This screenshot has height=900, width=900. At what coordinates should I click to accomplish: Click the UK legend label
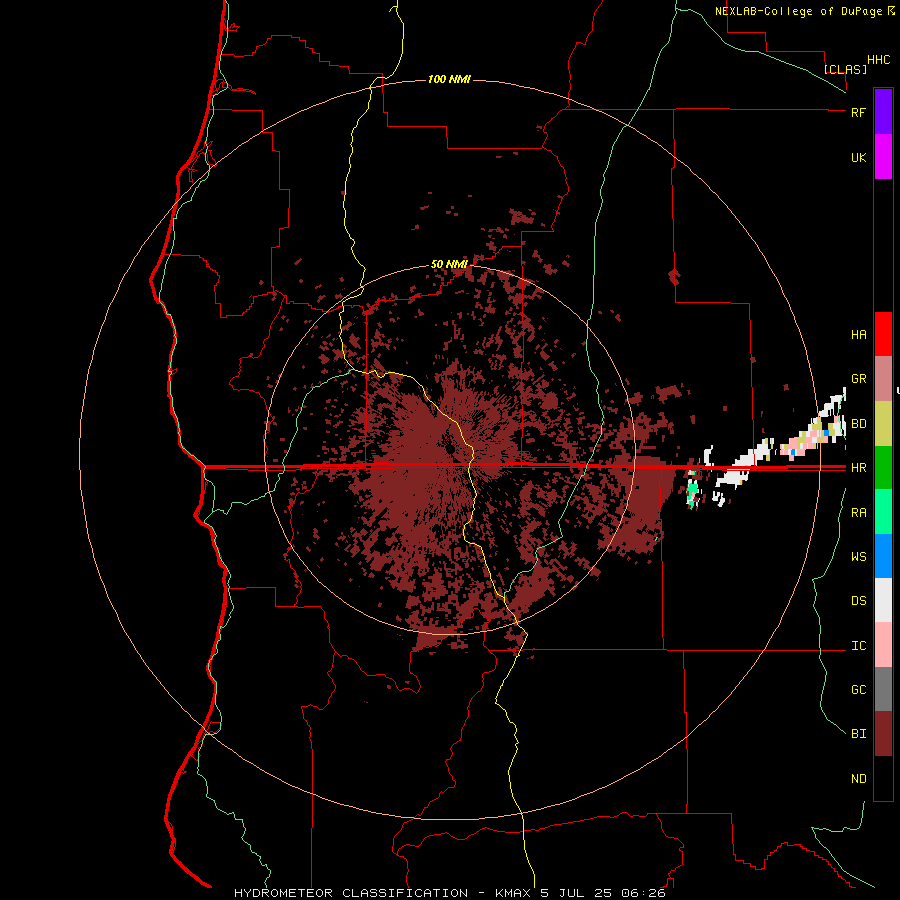(858, 157)
